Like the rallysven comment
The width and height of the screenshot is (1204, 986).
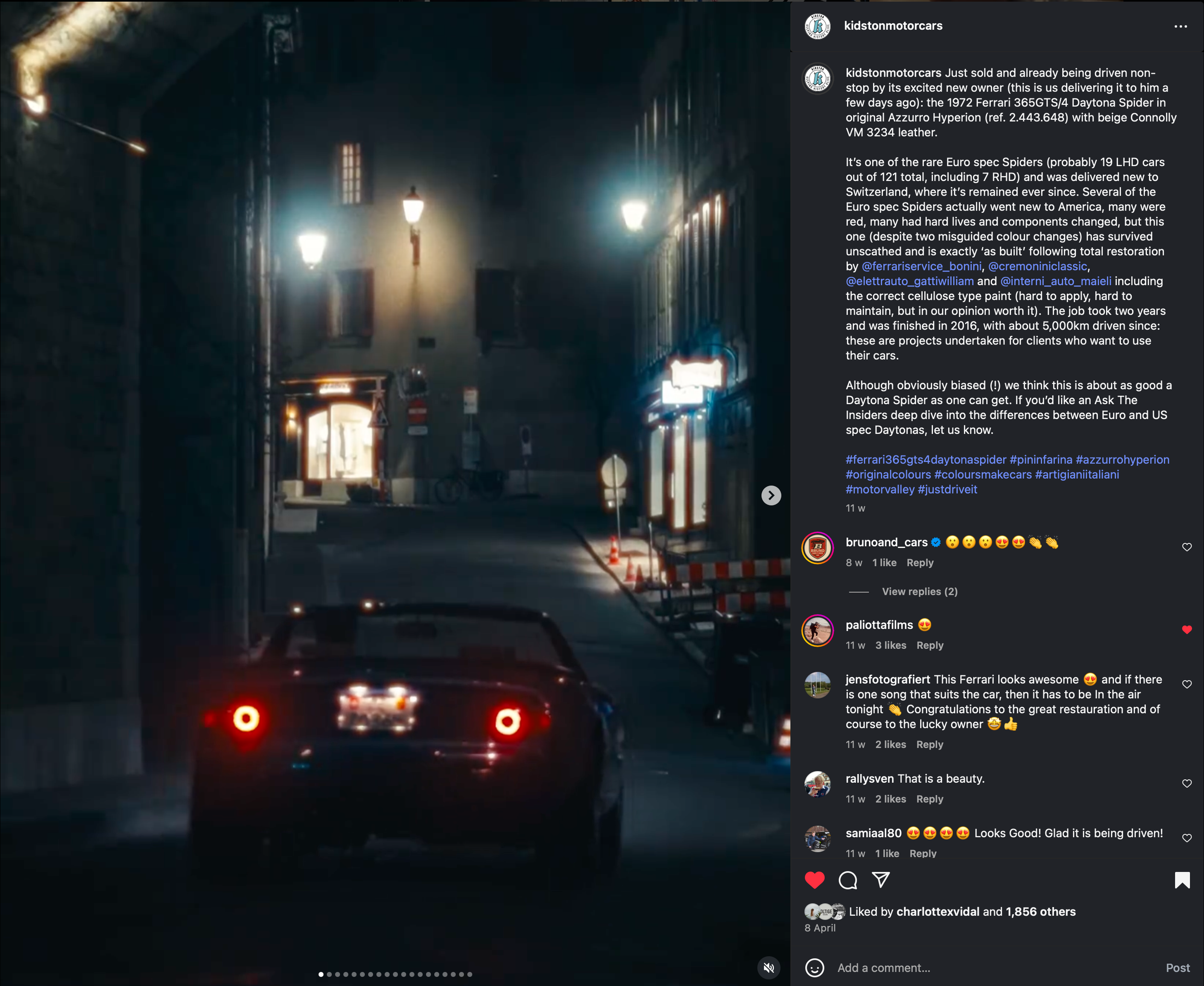click(x=1186, y=783)
